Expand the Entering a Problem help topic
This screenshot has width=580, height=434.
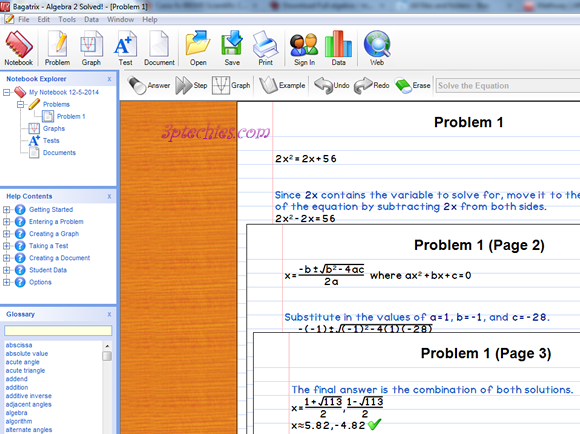coord(6,222)
